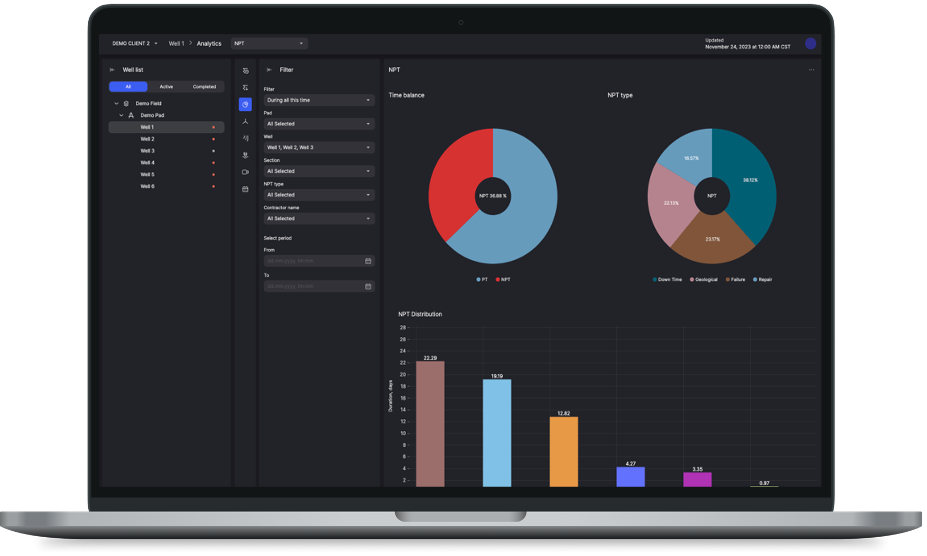Click the 4.27 blue bar
This screenshot has width=927, height=556.
click(x=631, y=477)
